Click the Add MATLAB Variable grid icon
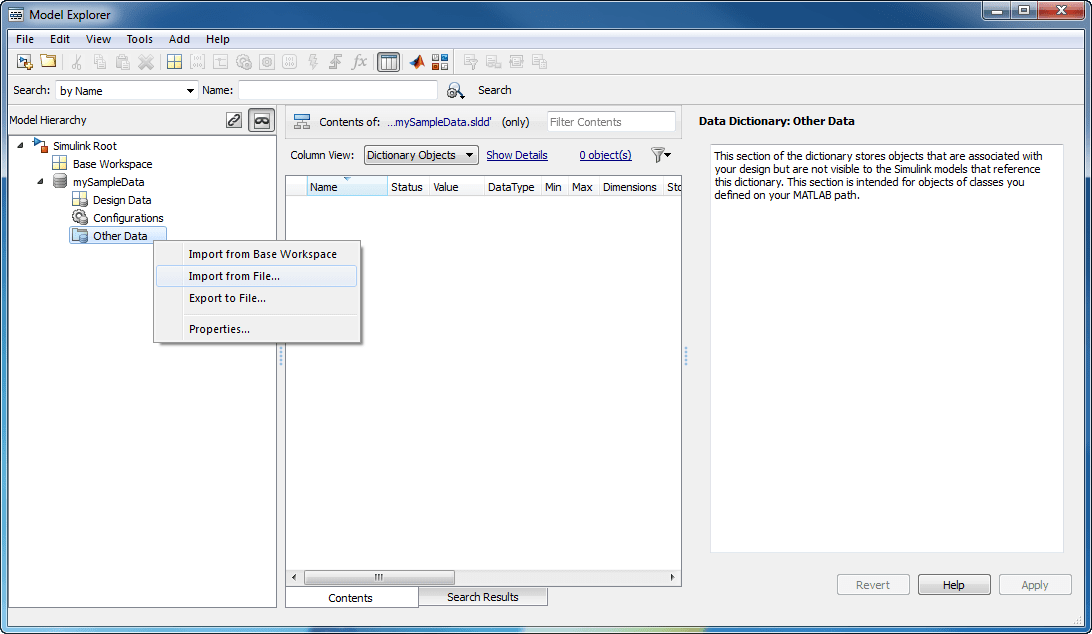 coord(174,62)
